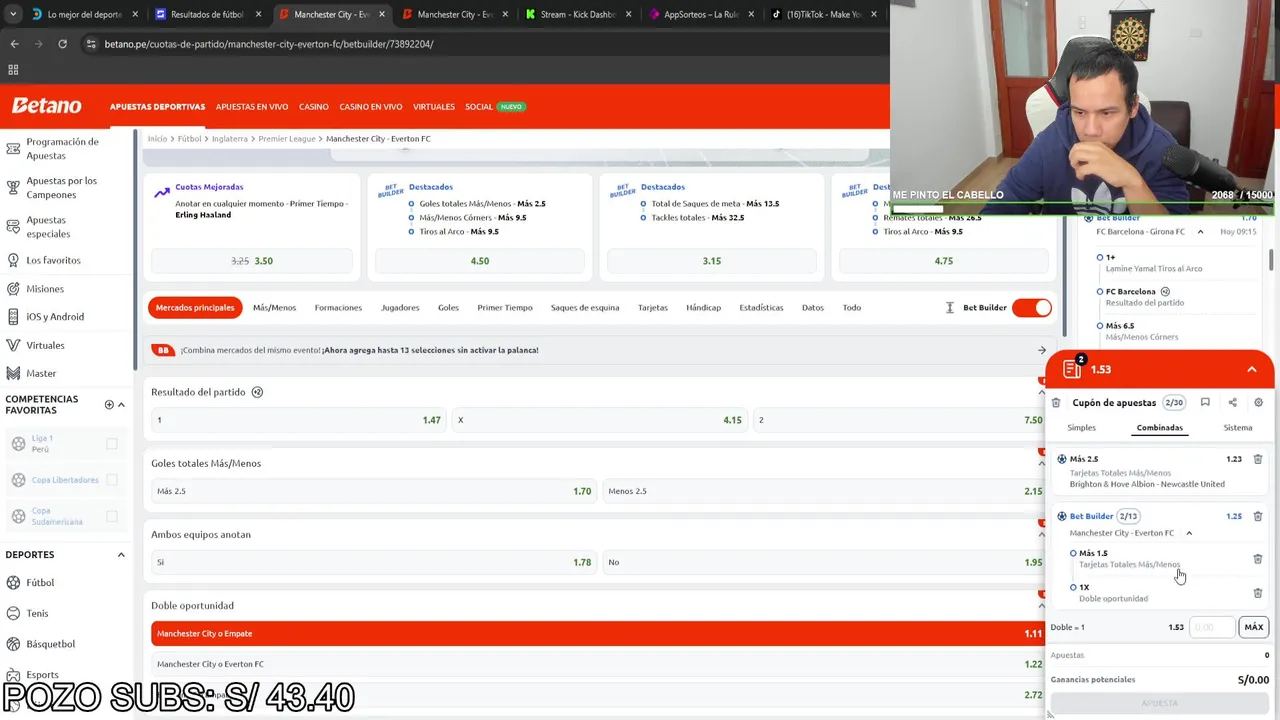Open the tab search dropdown arrow

pos(14,14)
